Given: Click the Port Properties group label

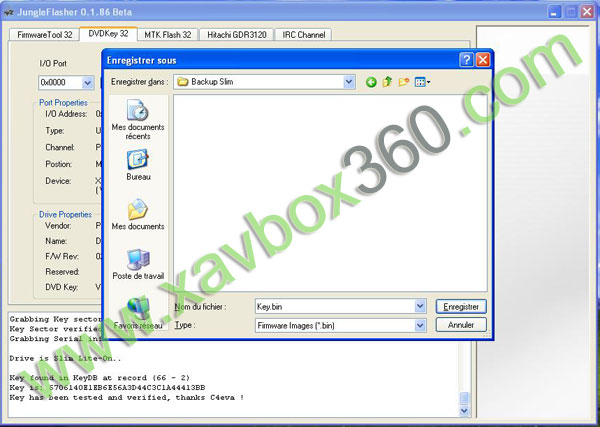Looking at the screenshot, I should click(63, 103).
